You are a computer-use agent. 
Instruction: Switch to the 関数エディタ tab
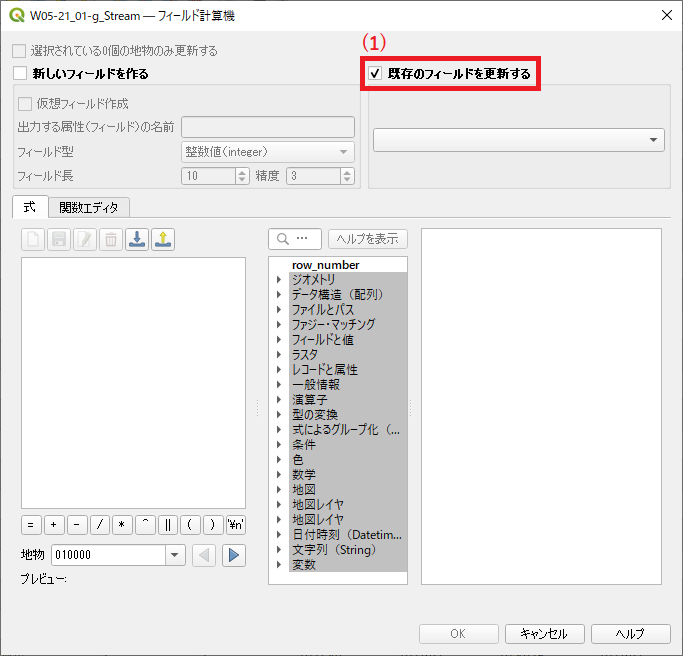point(88,207)
